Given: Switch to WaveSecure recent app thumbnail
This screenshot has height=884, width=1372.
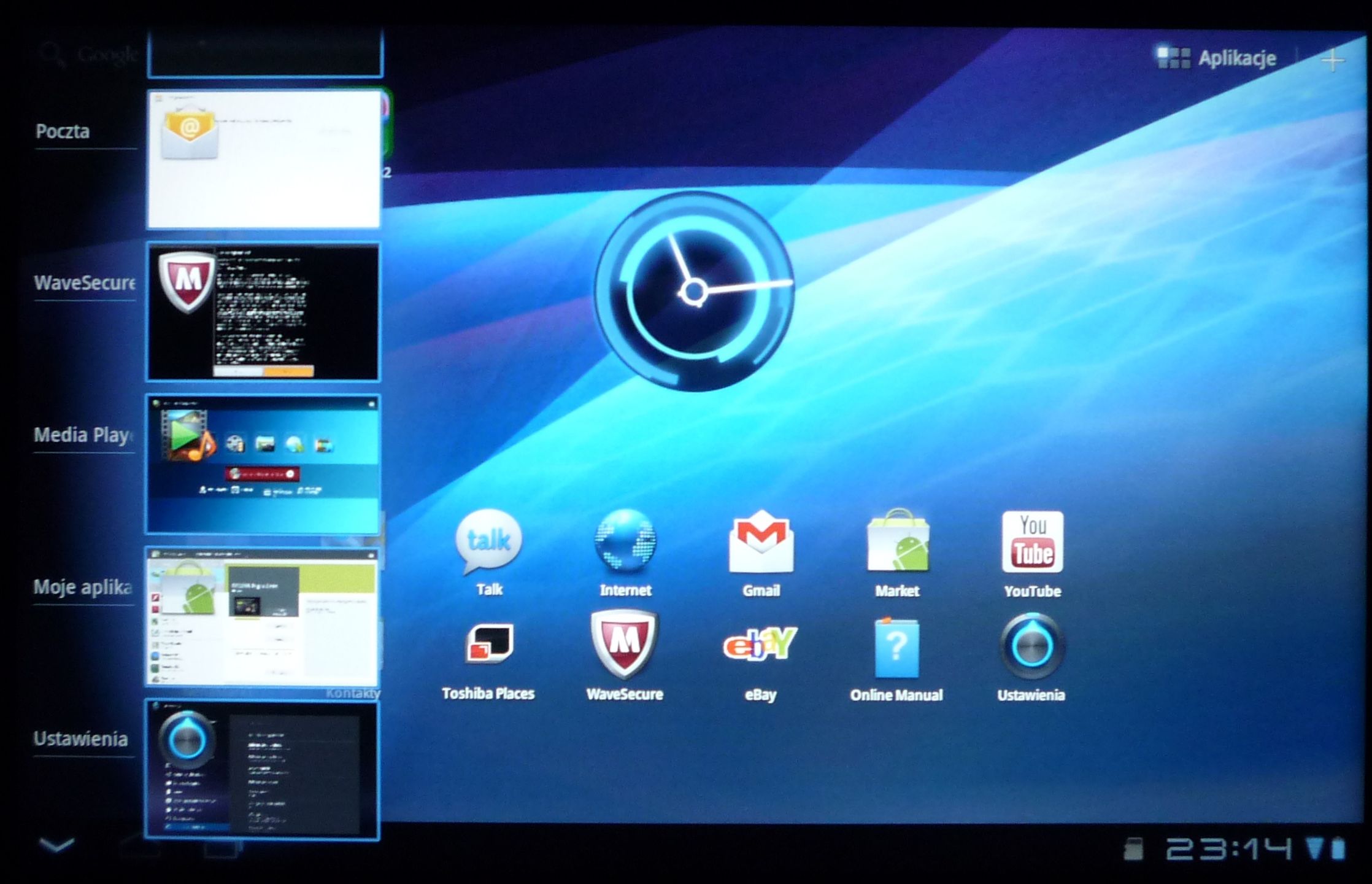Looking at the screenshot, I should click(x=263, y=312).
